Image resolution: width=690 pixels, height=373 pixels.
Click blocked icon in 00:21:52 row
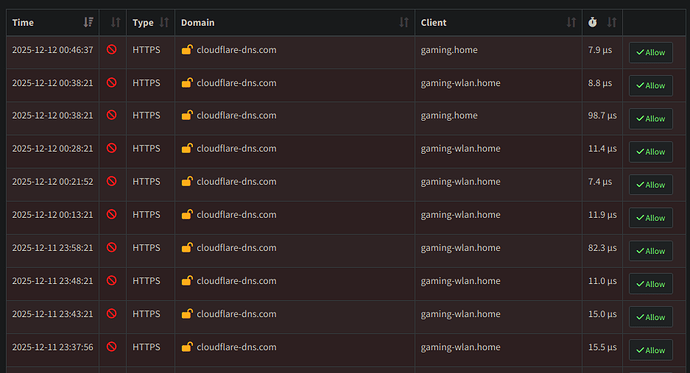(x=112, y=181)
